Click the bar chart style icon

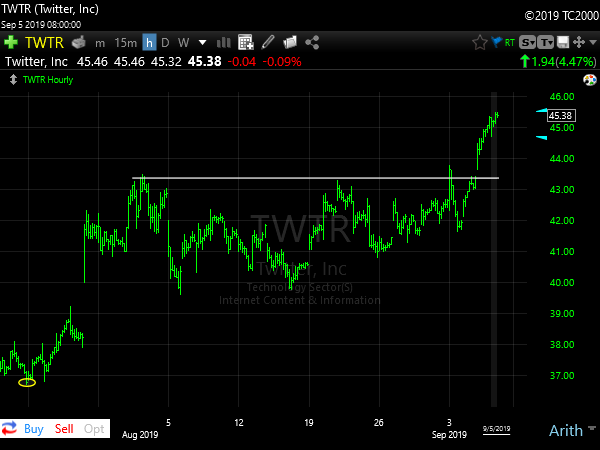(223, 42)
